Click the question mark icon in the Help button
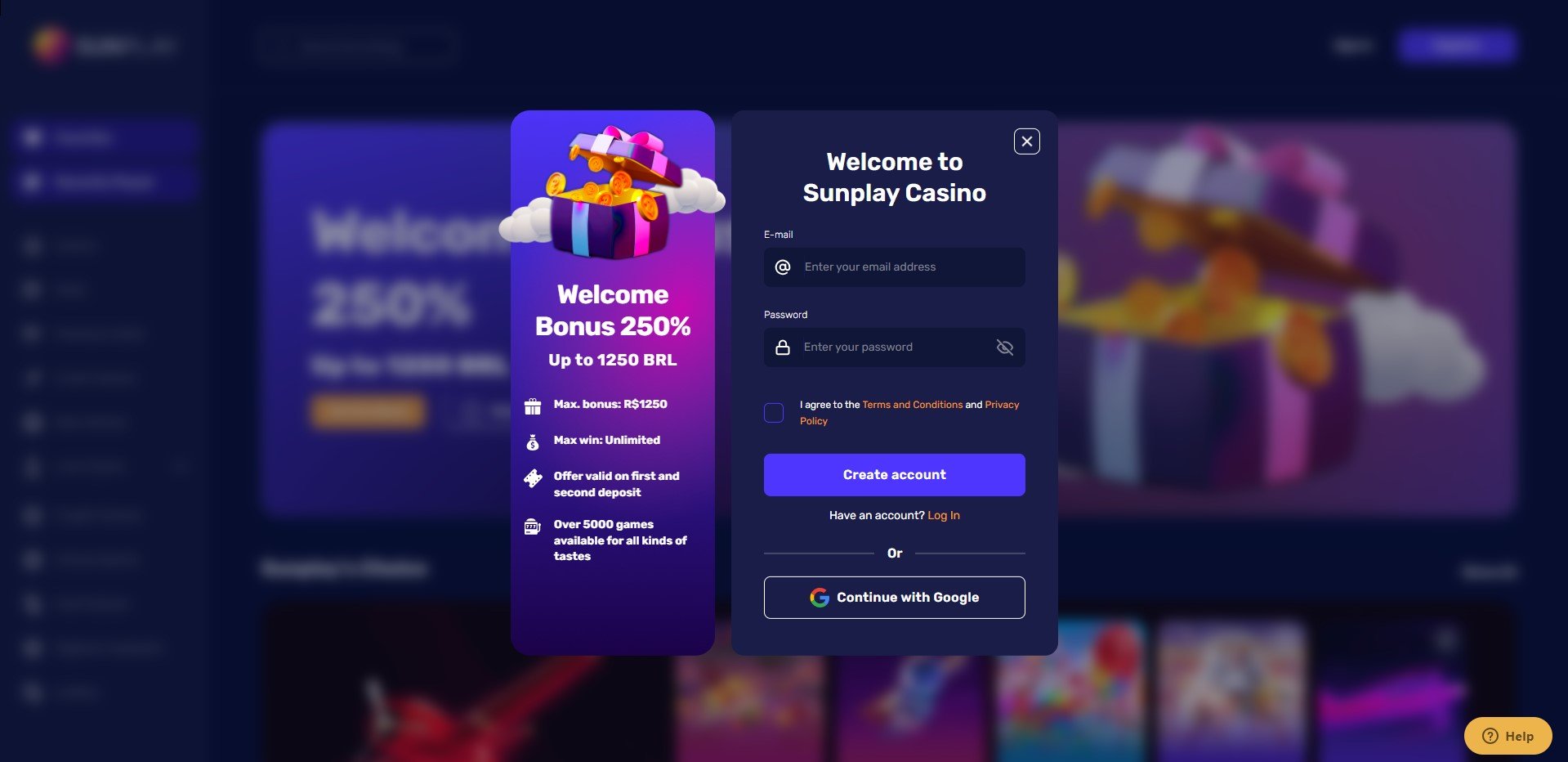The height and width of the screenshot is (762, 1568). pos(1490,736)
